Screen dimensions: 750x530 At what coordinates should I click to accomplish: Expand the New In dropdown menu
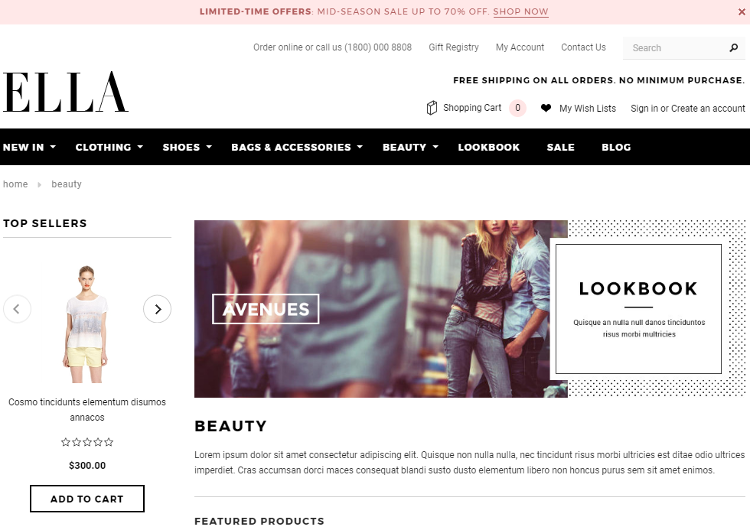pyautogui.click(x=30, y=147)
